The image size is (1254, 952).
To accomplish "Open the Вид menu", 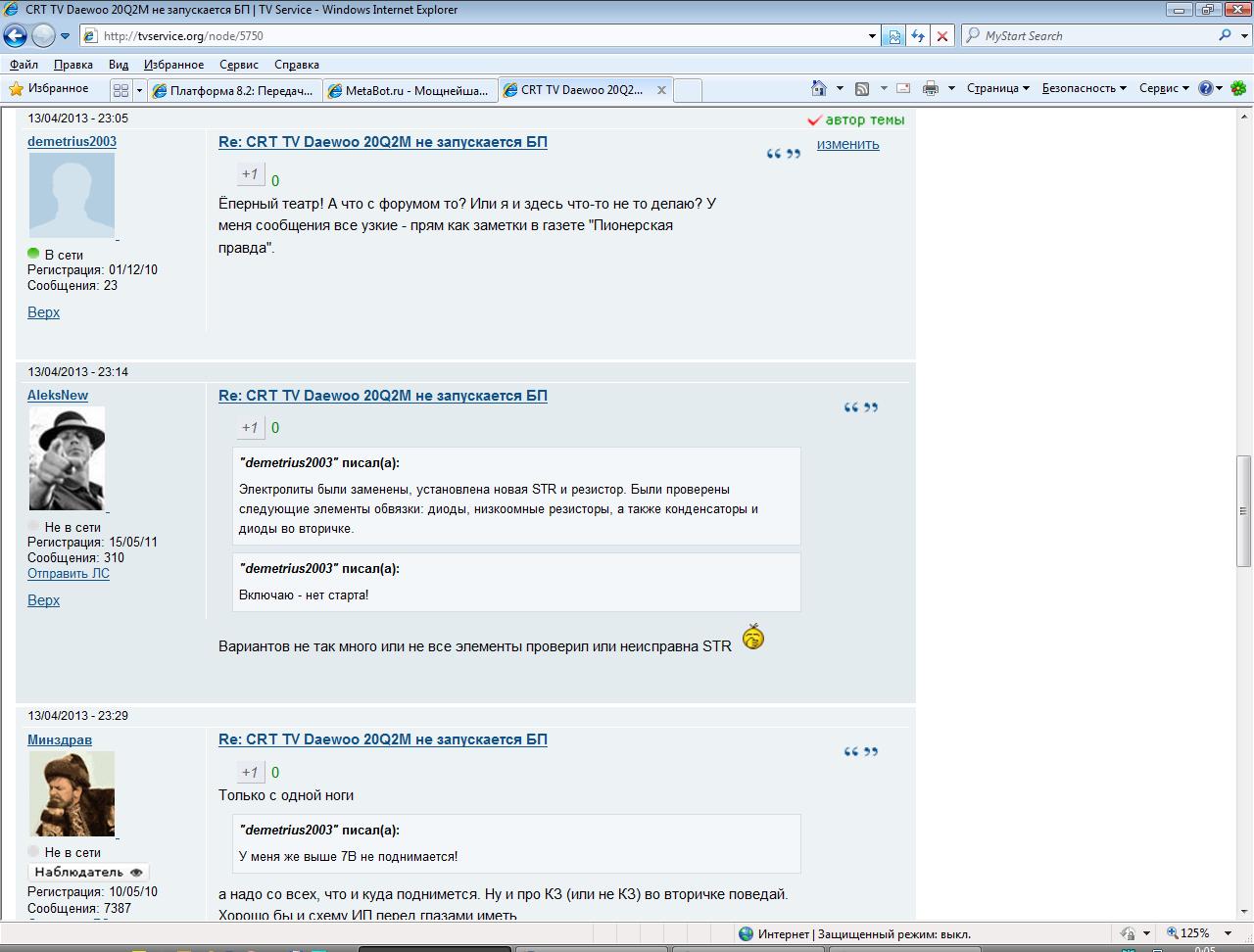I will point(119,64).
